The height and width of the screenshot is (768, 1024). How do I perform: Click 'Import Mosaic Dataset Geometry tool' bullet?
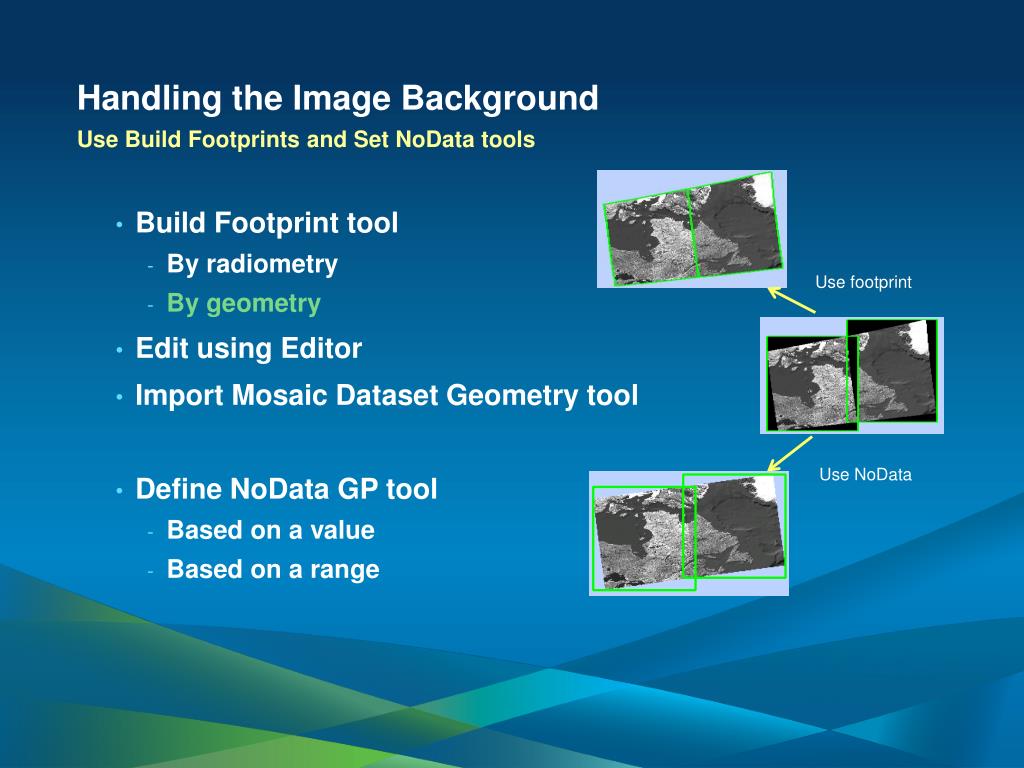387,396
